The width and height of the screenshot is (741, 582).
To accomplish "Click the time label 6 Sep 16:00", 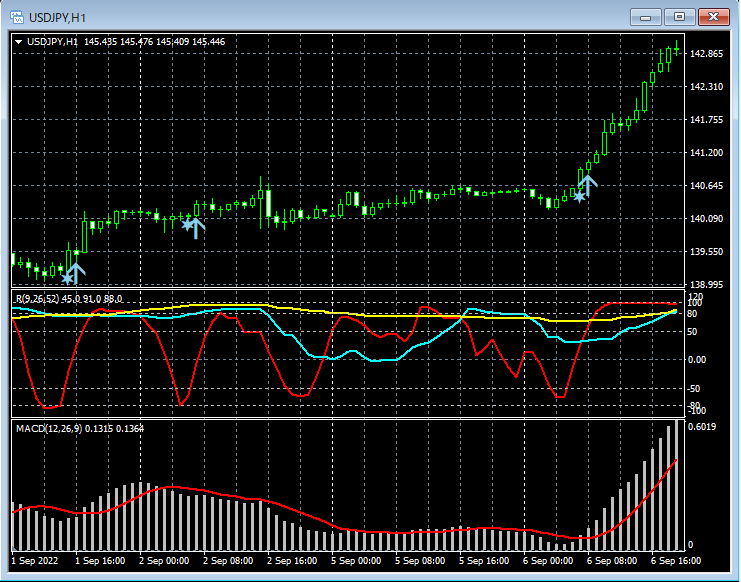I will tap(676, 561).
